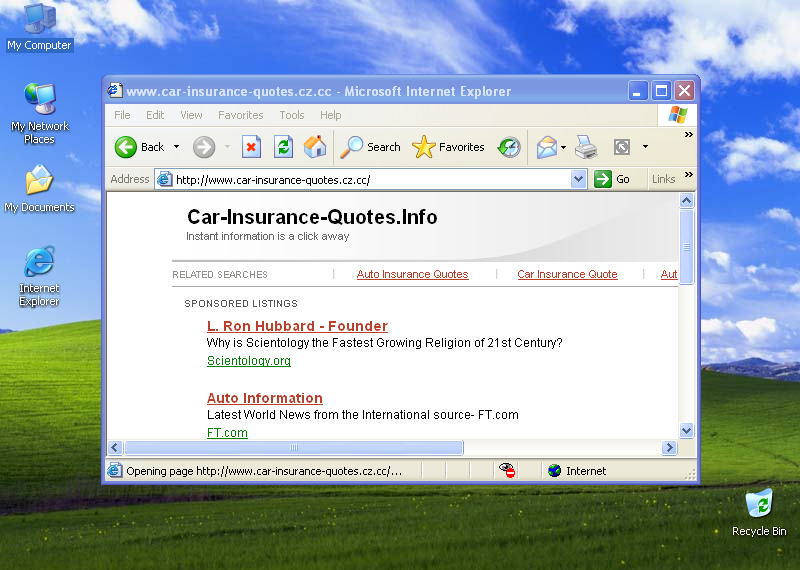Maximize the Internet Explorer window
800x570 pixels.
(x=661, y=91)
